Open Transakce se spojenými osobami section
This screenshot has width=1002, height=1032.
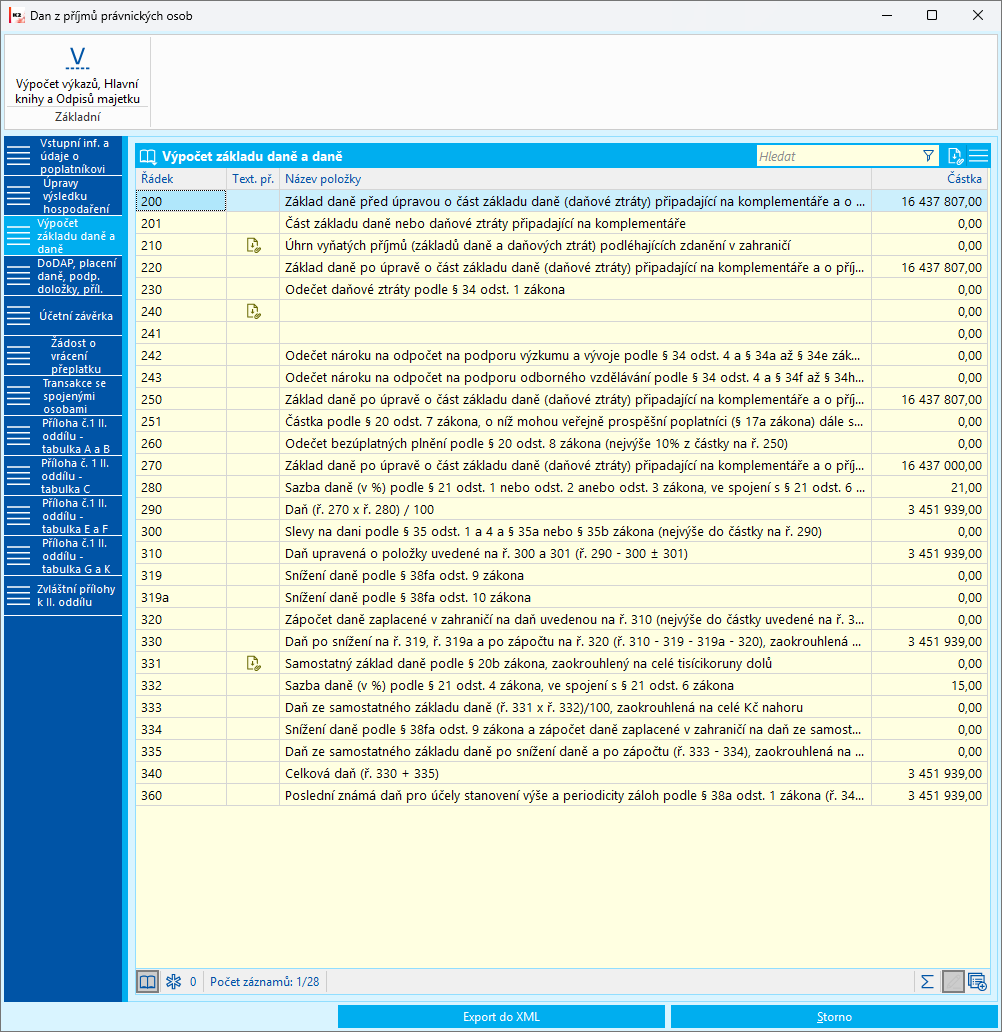coord(63,396)
